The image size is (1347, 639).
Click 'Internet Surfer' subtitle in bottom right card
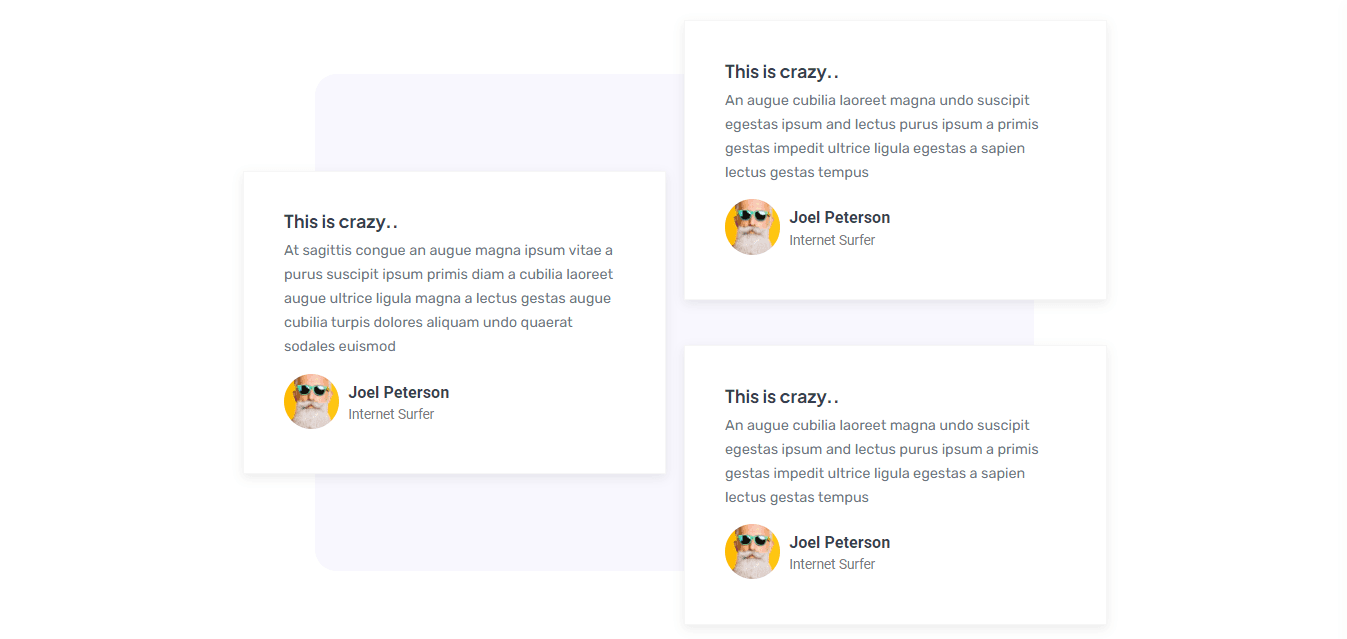832,564
